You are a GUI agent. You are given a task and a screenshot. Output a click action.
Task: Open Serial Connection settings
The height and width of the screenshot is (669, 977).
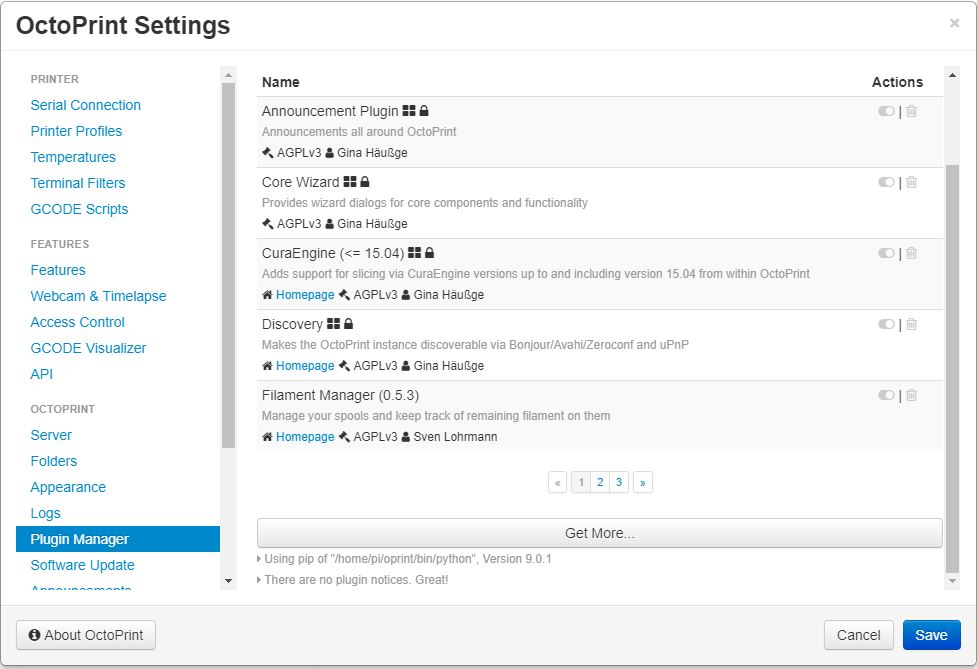86,105
